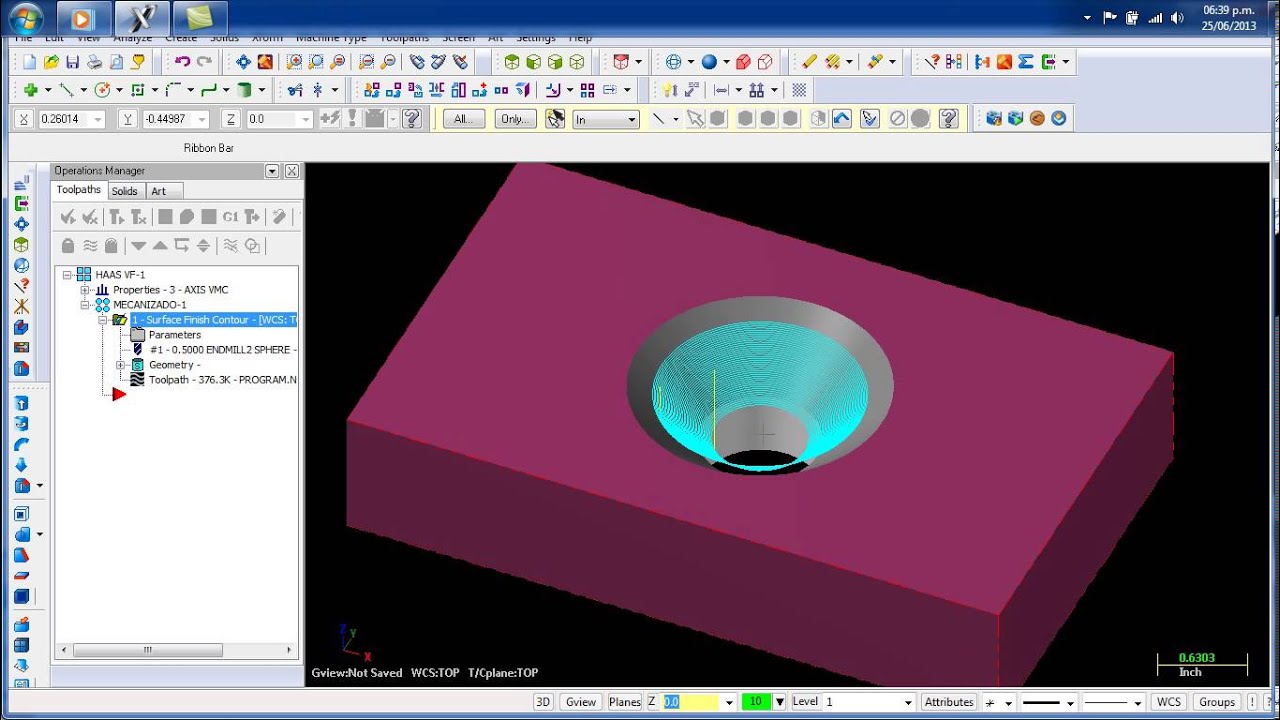Switch to the Solids tab
Screen dimensions: 1280x720
click(x=125, y=191)
